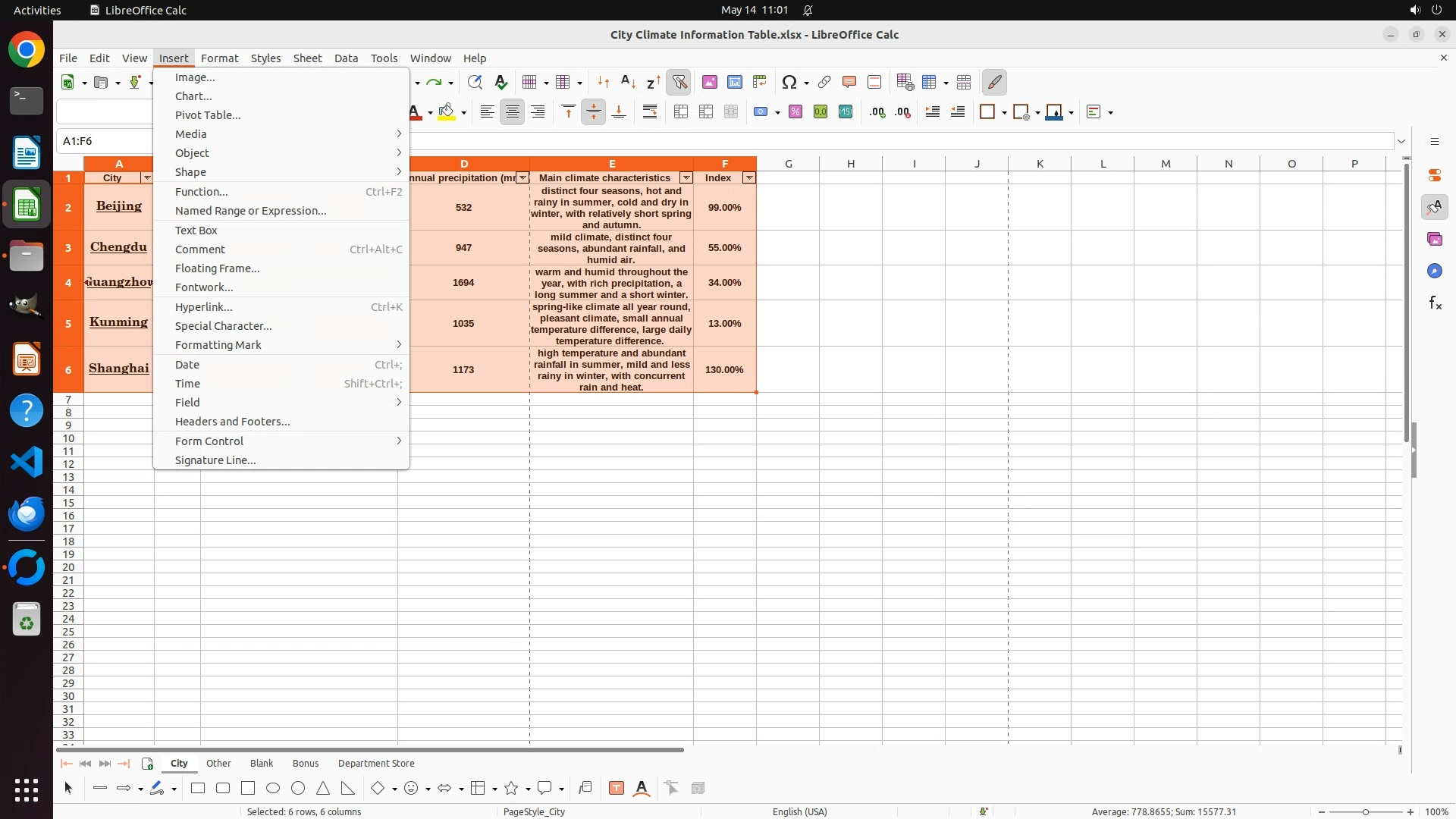
Task: Click the Insert Special Character omega icon
Action: pyautogui.click(x=789, y=83)
